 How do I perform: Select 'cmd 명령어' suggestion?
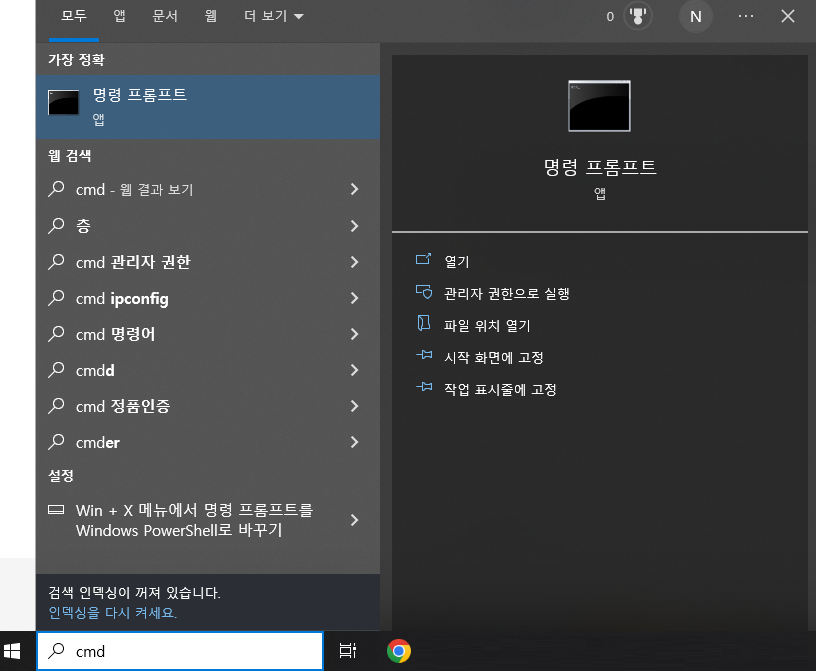click(x=208, y=334)
